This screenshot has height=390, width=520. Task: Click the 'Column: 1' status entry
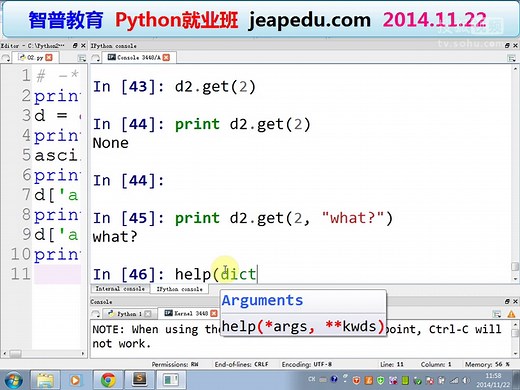(x=436, y=364)
